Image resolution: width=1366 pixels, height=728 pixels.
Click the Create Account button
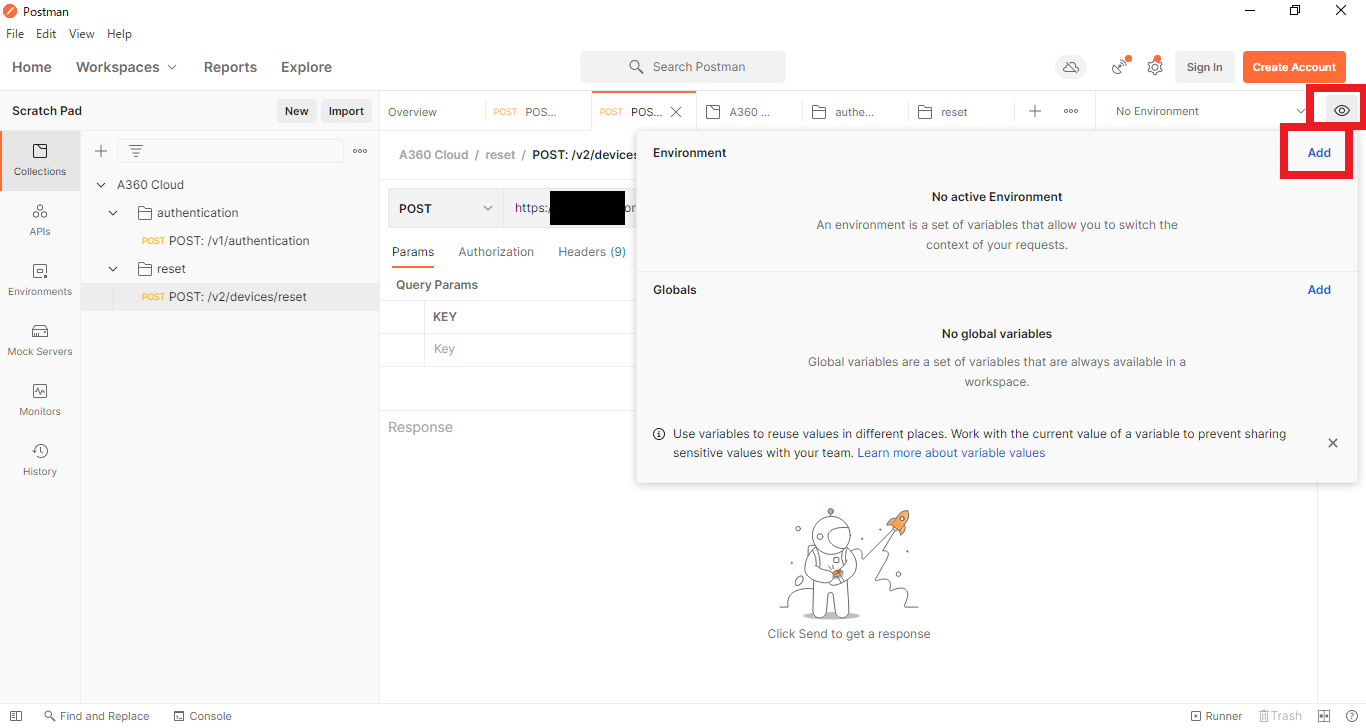pyautogui.click(x=1294, y=67)
